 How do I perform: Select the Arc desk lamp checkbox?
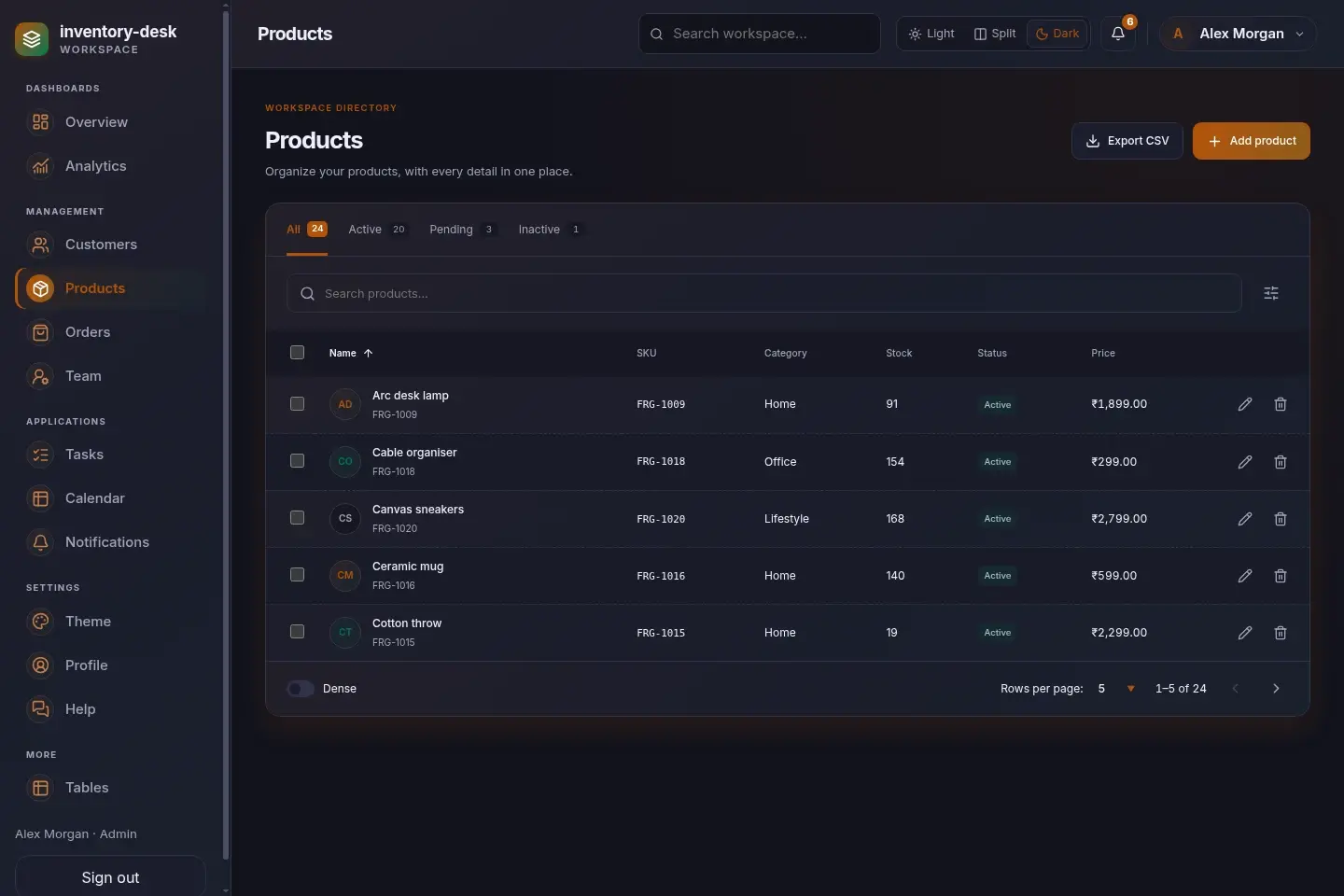coord(297,404)
